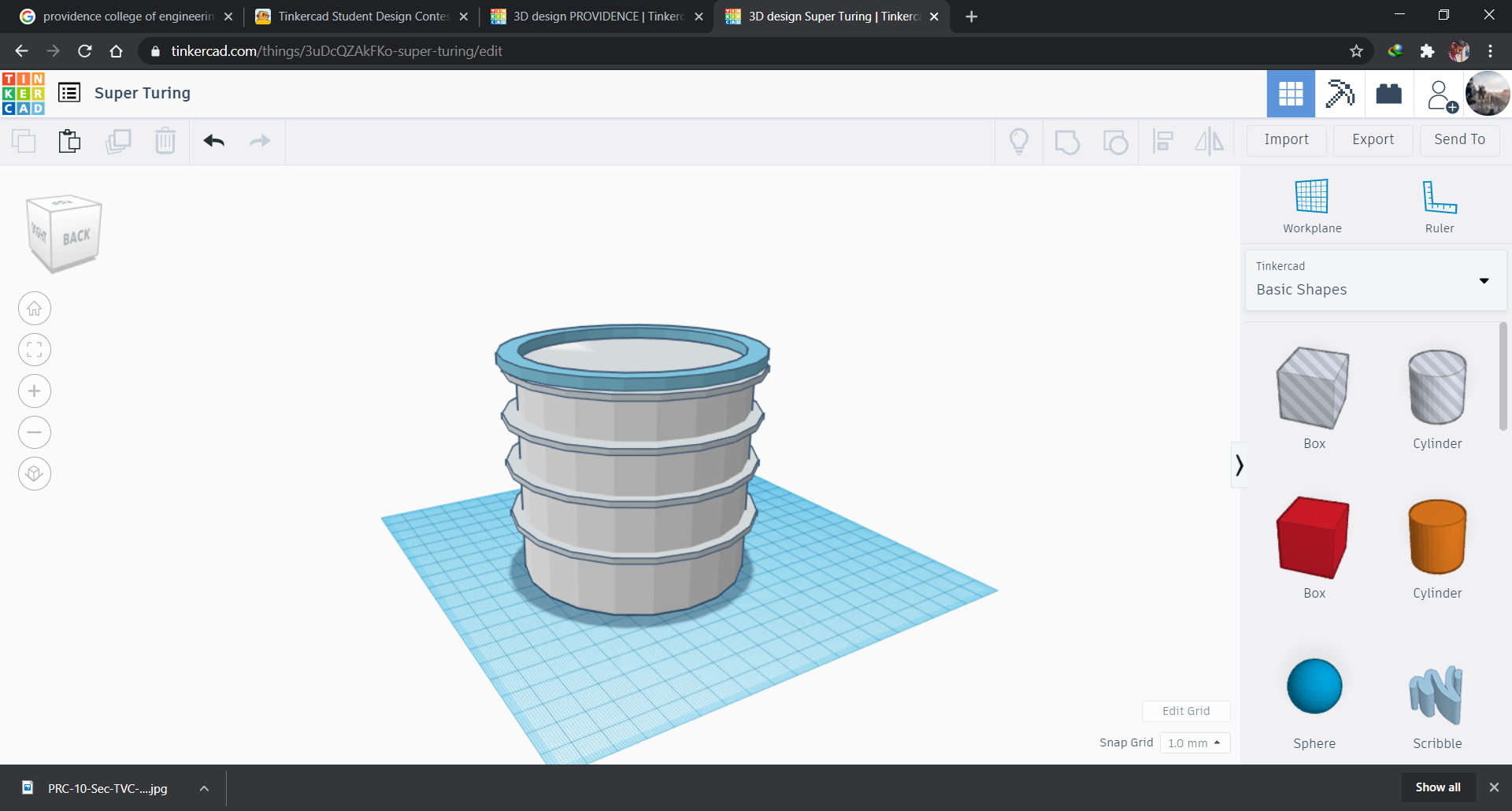The width and height of the screenshot is (1512, 811).
Task: Click the Copy toolbar icon
Action: 24,141
